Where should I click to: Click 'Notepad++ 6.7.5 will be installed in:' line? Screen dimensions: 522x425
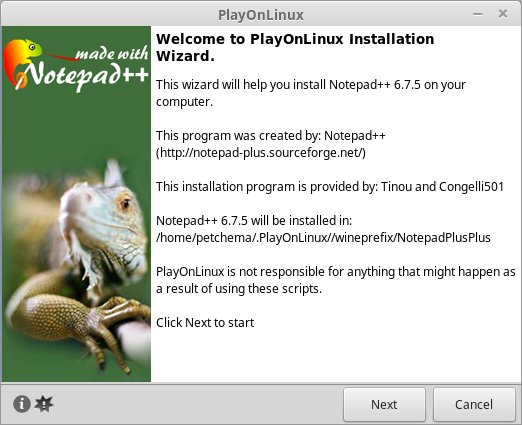pos(254,221)
